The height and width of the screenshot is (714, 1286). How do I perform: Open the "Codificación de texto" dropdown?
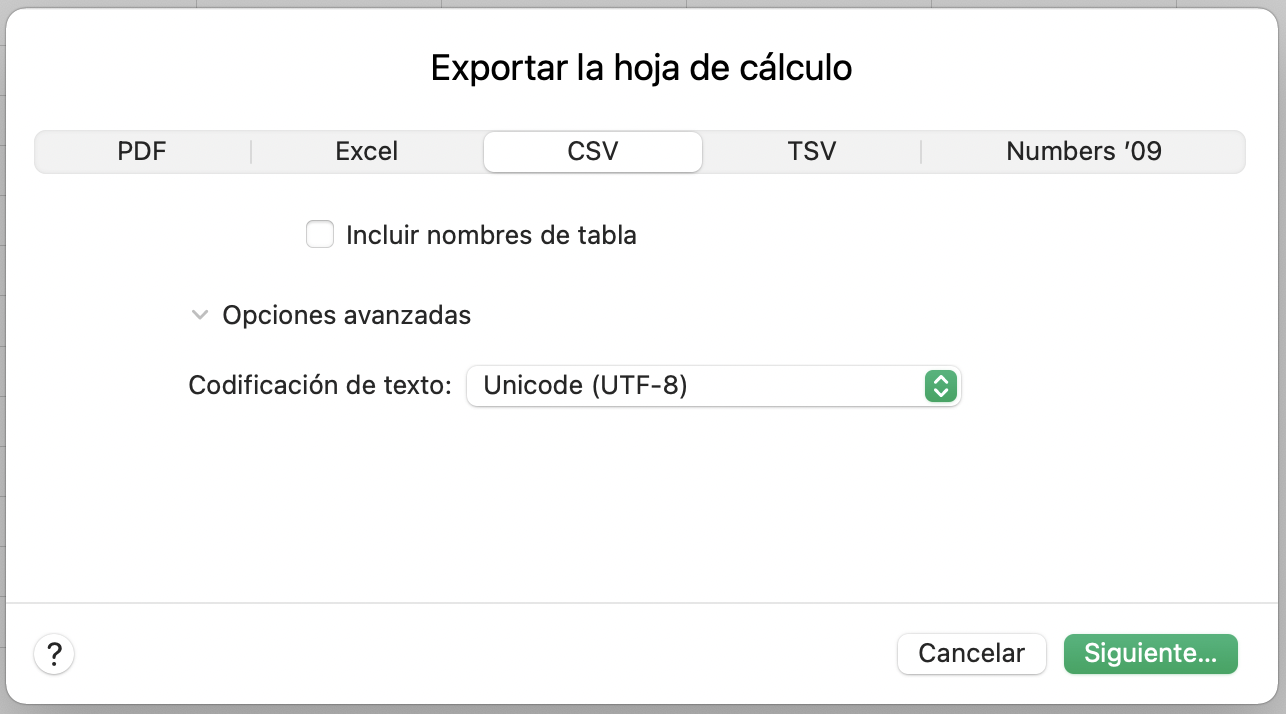(713, 386)
